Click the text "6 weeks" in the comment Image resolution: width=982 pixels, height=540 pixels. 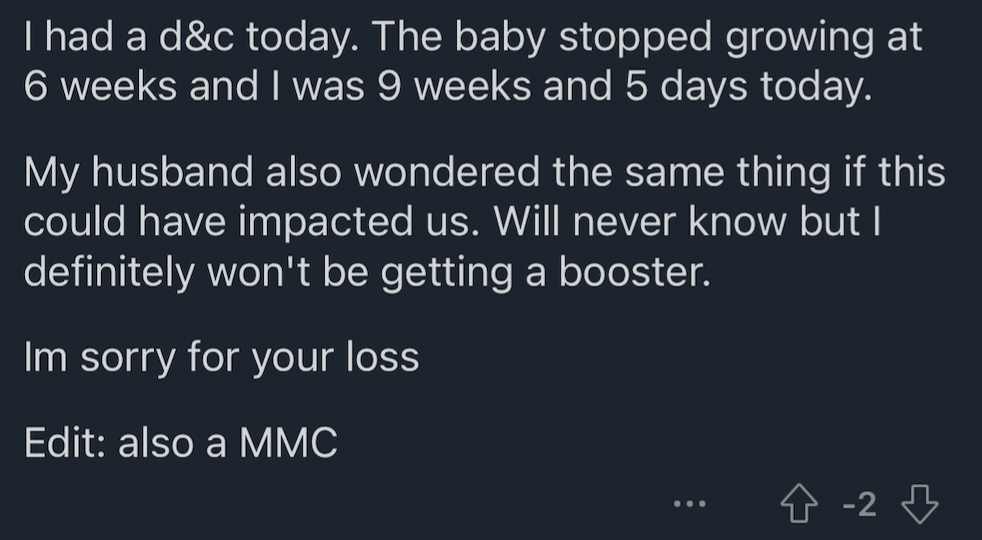[x=101, y=86]
